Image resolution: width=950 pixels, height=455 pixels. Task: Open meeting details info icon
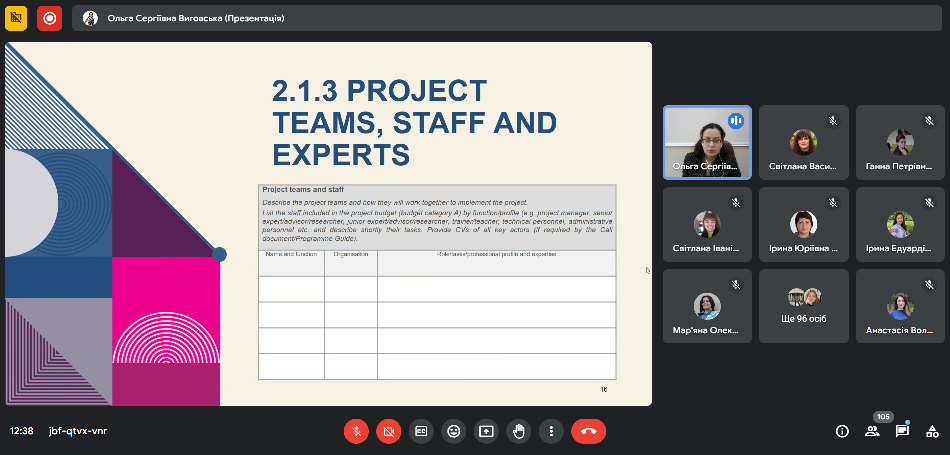(842, 431)
